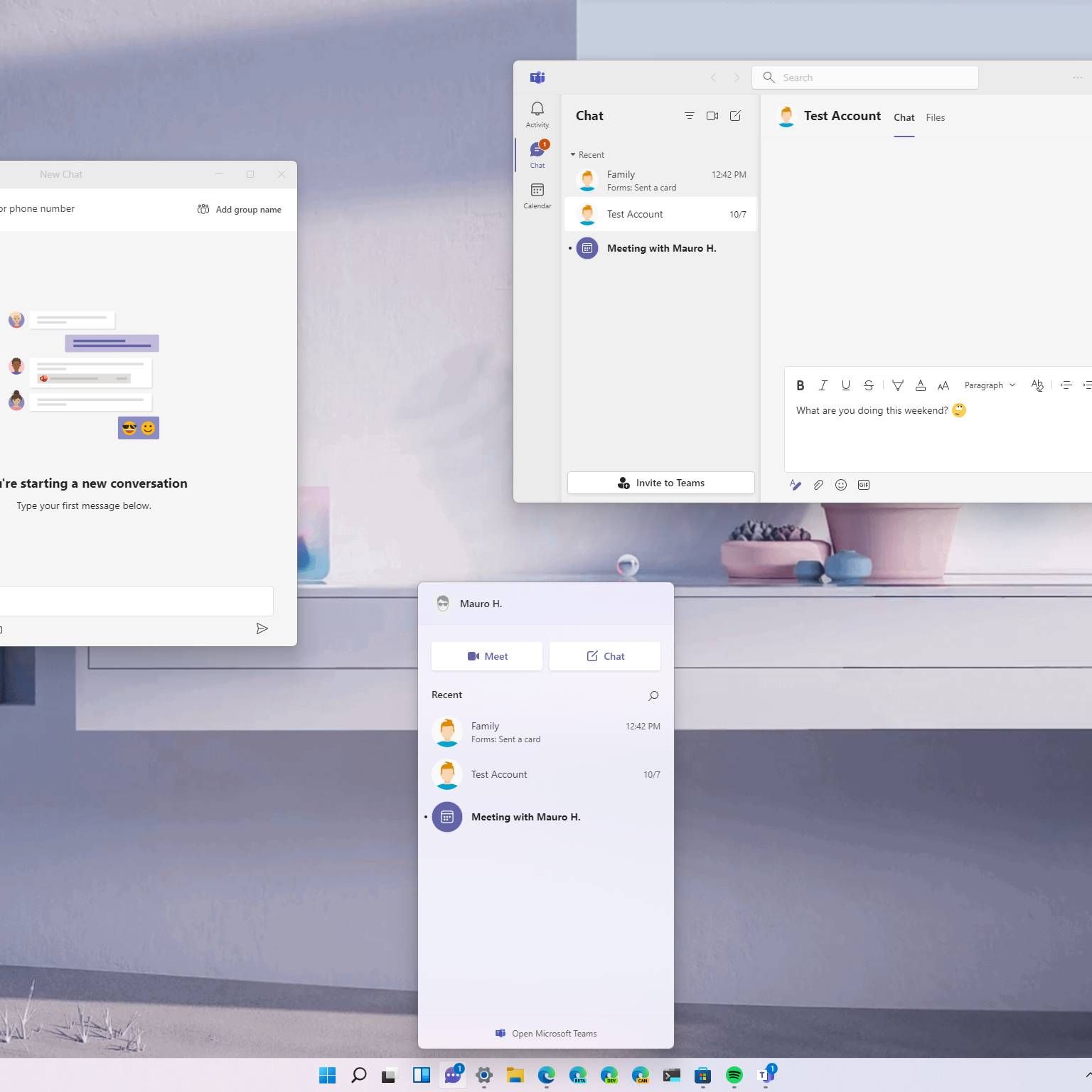This screenshot has width=1092, height=1092.
Task: Send message with arrow in New Chat window
Action: click(262, 628)
